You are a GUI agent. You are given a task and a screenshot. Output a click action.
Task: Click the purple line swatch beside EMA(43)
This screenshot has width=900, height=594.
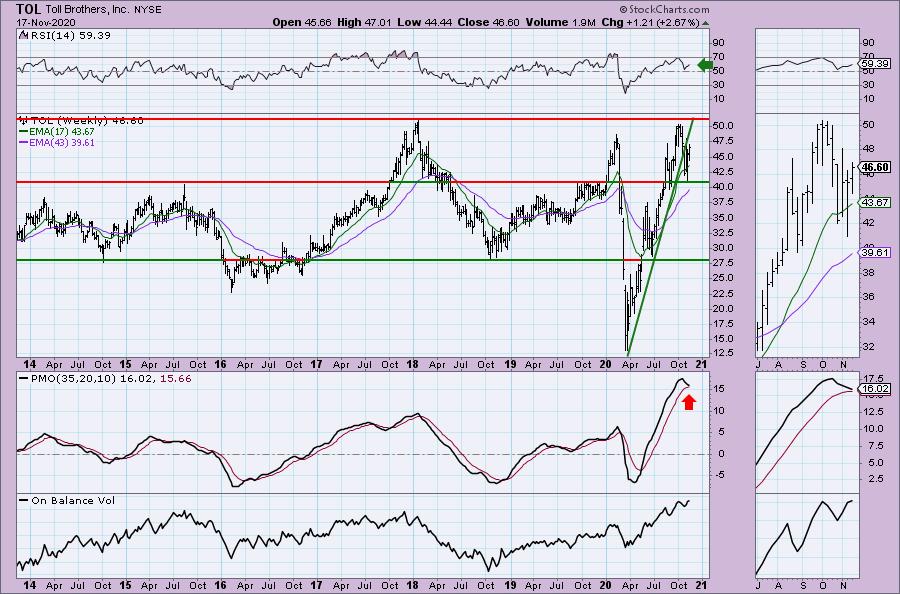pos(24,142)
